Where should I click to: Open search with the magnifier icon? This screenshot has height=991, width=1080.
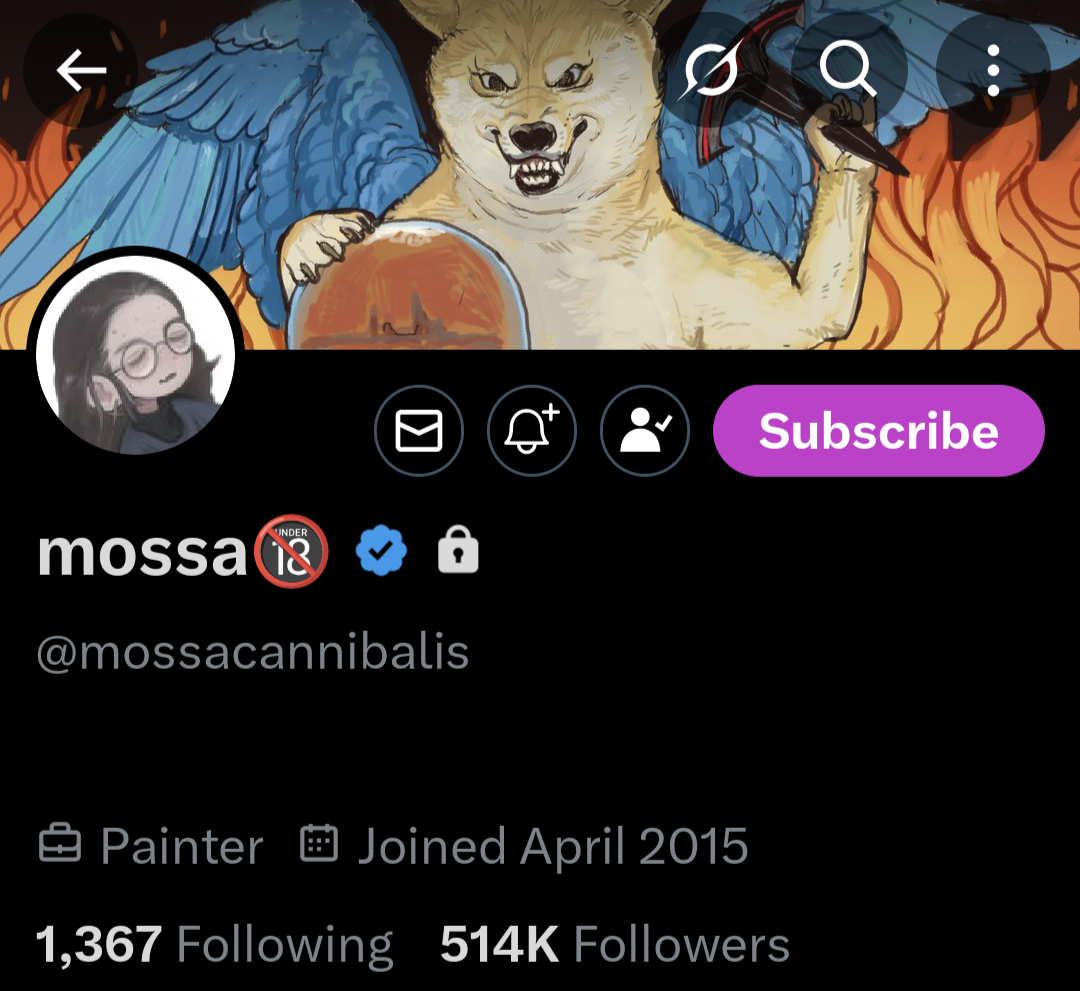849,70
